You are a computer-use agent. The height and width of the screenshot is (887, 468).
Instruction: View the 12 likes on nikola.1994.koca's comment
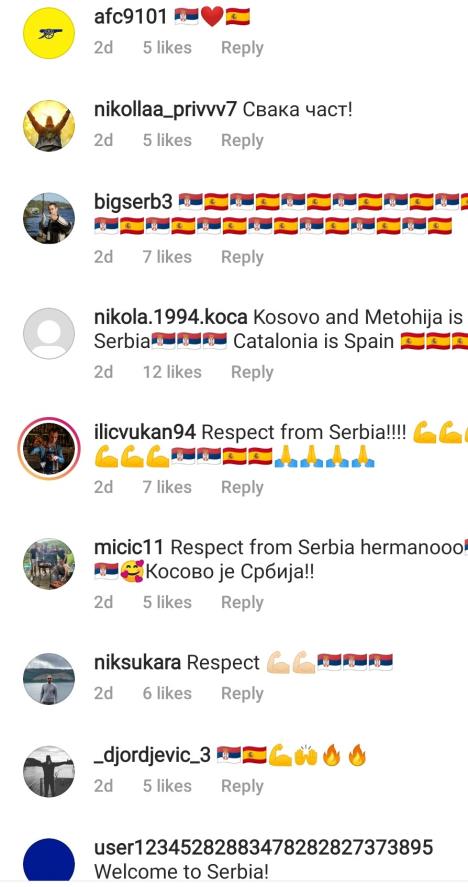pos(172,372)
